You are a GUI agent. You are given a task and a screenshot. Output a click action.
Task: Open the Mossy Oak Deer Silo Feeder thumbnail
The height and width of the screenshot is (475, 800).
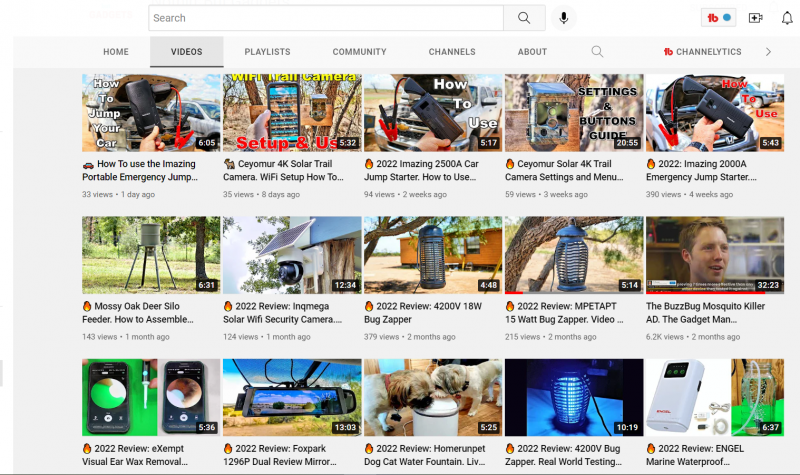(151, 255)
